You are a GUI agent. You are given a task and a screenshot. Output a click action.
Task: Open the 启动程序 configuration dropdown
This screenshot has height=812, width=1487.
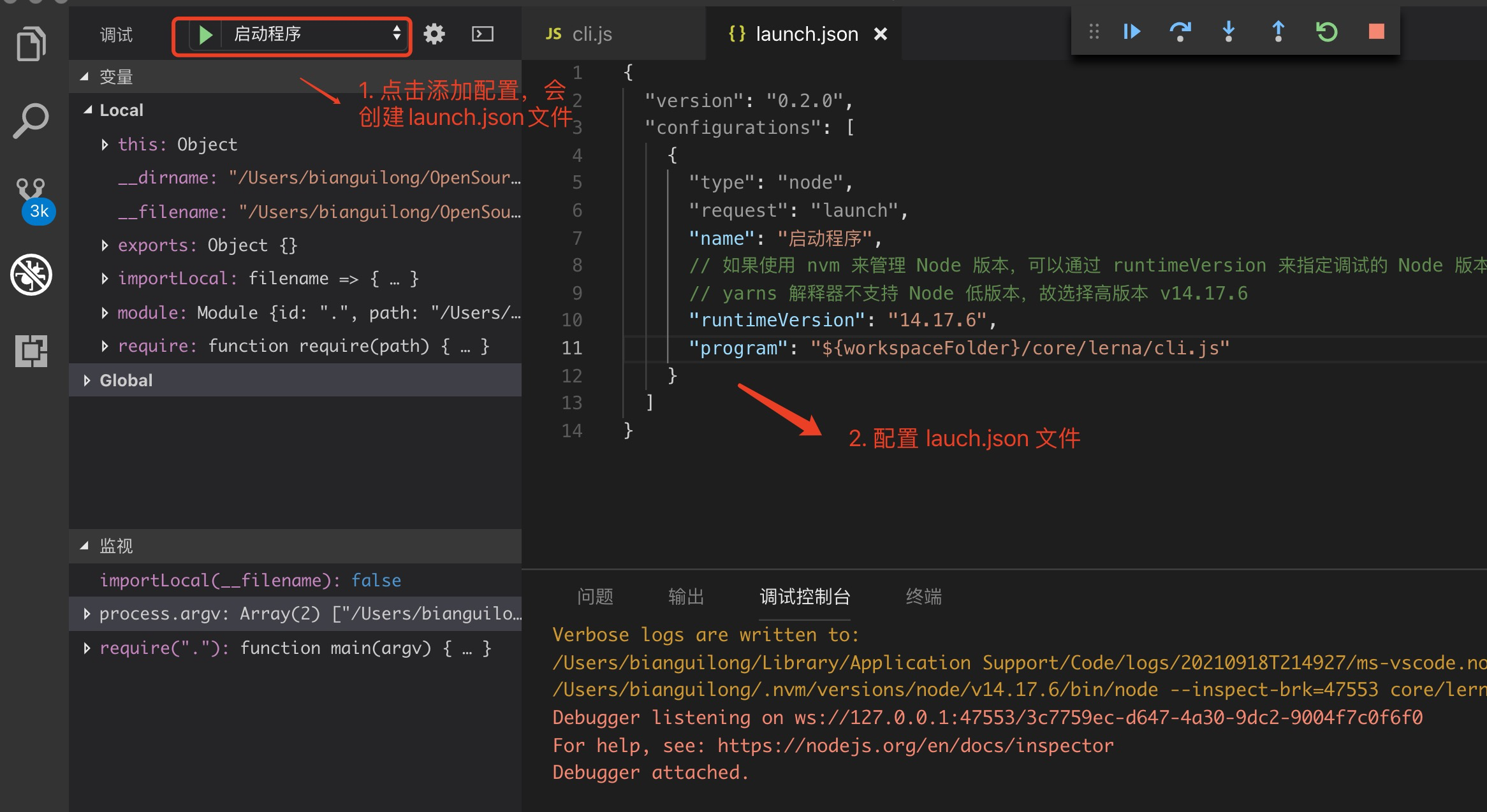click(x=314, y=34)
